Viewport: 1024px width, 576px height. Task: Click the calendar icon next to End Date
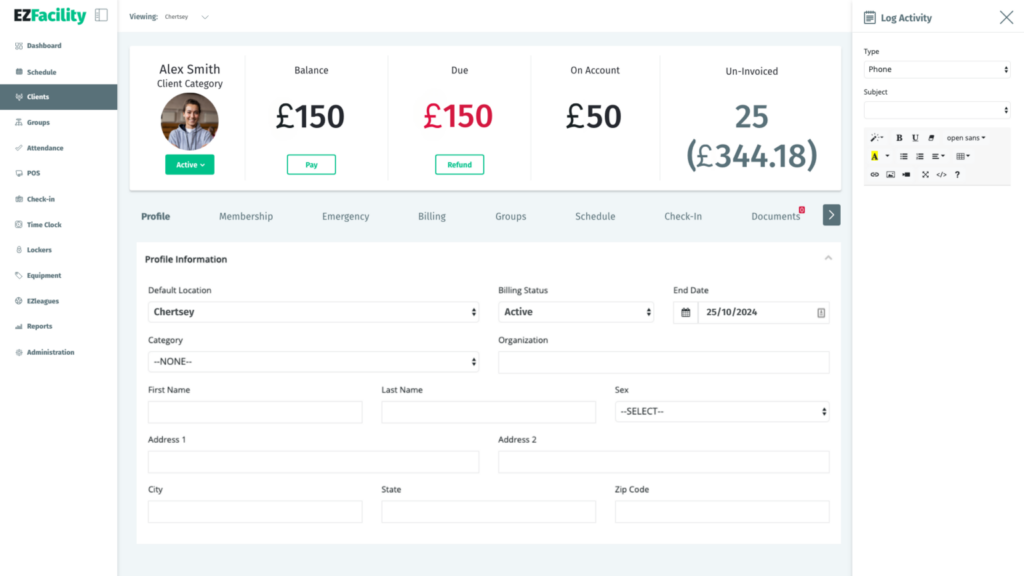(686, 312)
